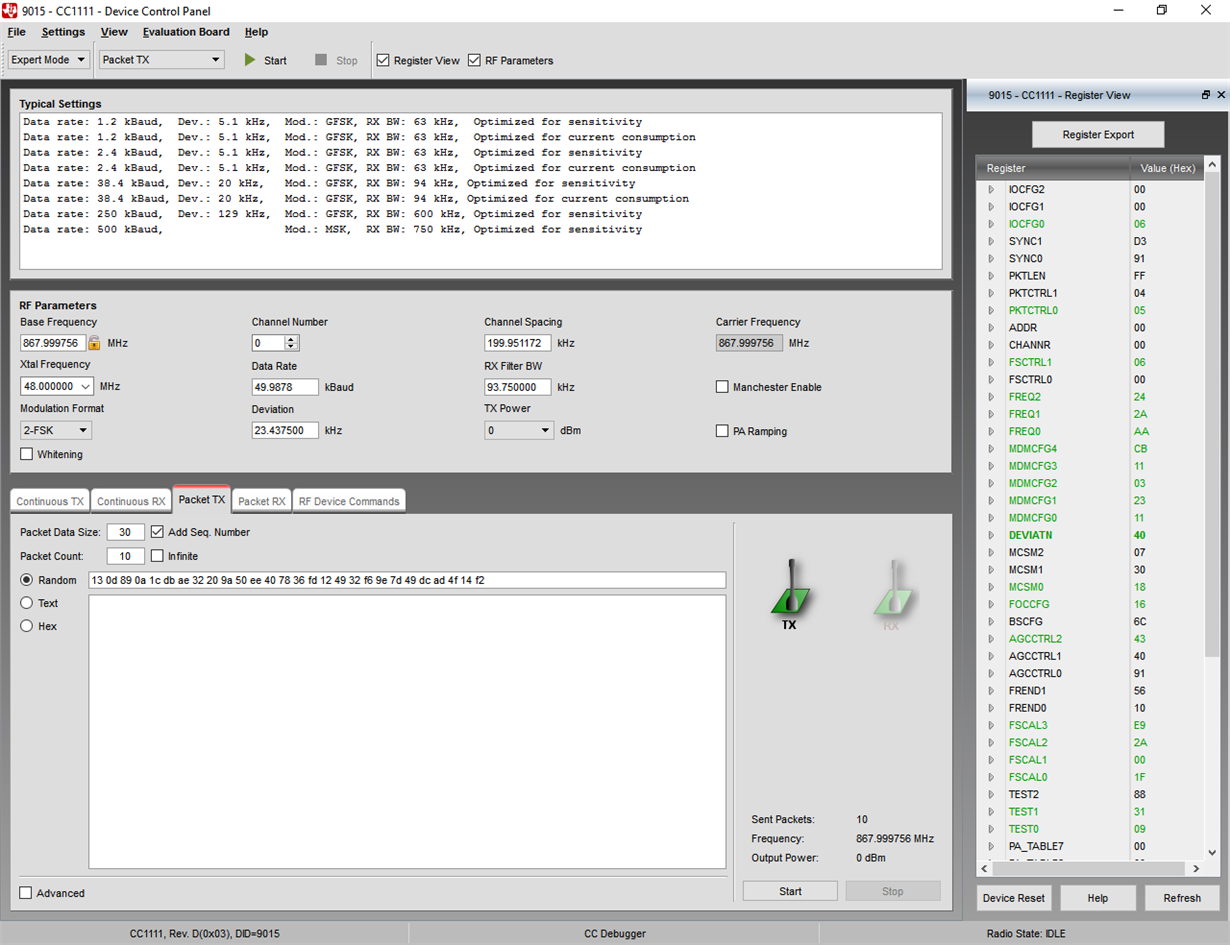Open the File menu
1230x945 pixels.
click(16, 32)
